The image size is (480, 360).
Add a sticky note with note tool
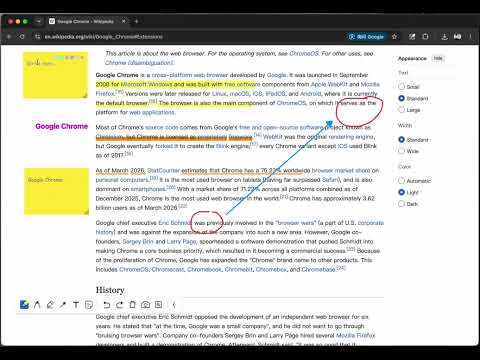(89, 305)
